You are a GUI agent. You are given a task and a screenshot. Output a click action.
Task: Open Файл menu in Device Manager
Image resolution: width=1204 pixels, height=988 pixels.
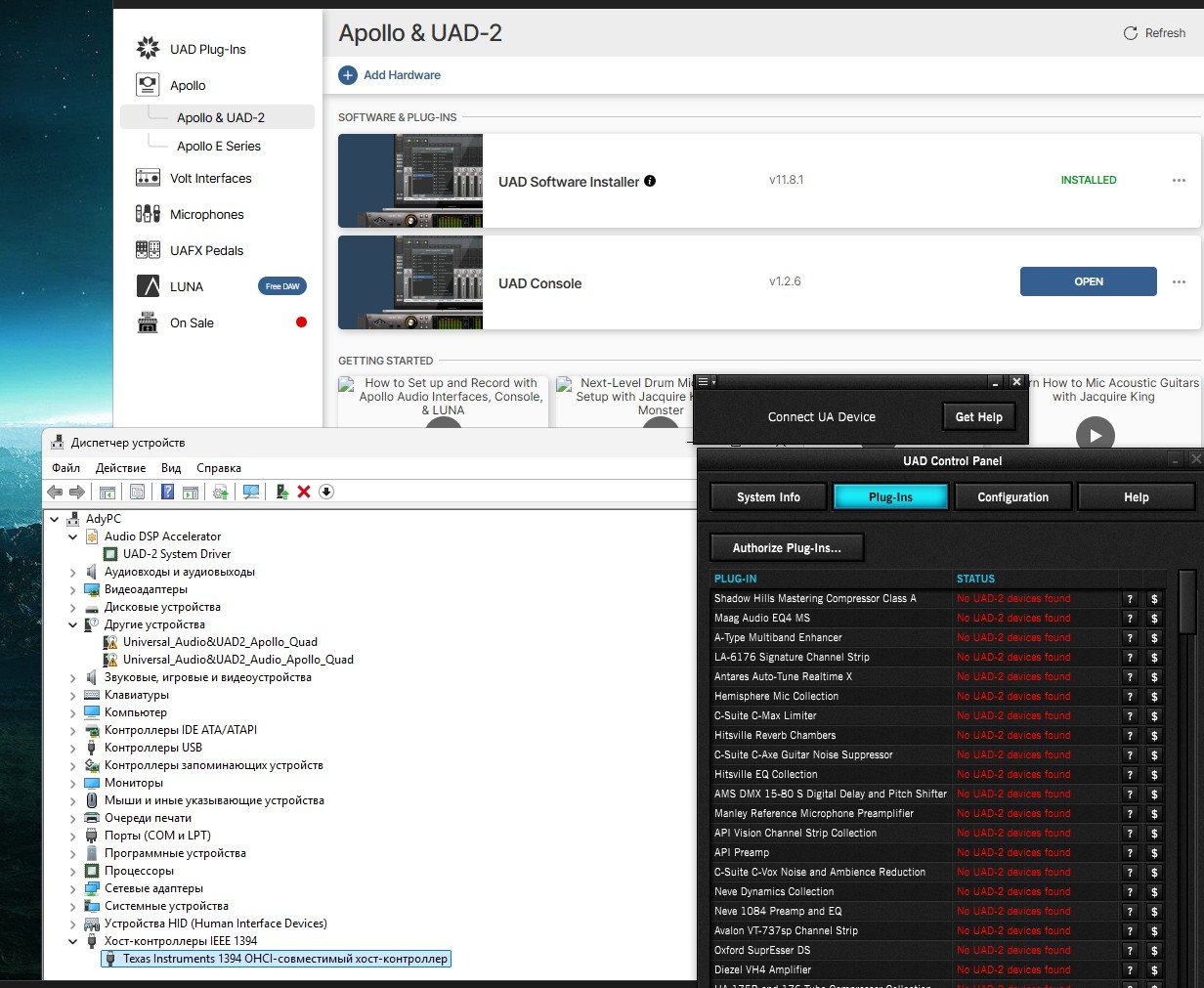(x=66, y=468)
